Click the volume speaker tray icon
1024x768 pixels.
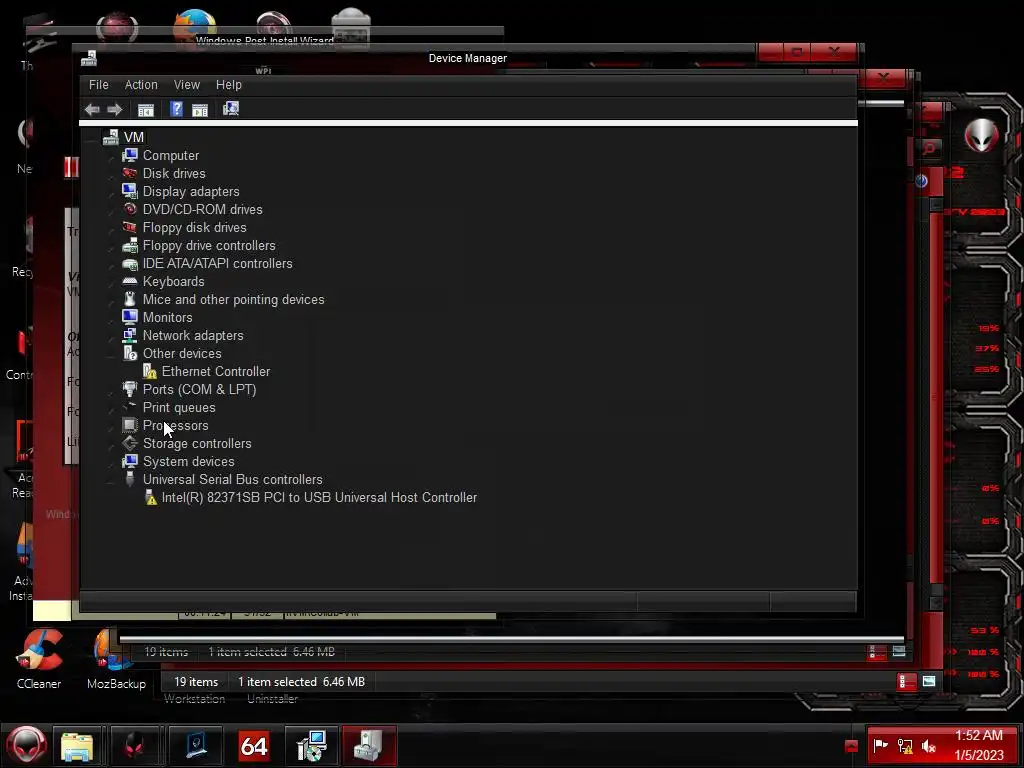(929, 746)
